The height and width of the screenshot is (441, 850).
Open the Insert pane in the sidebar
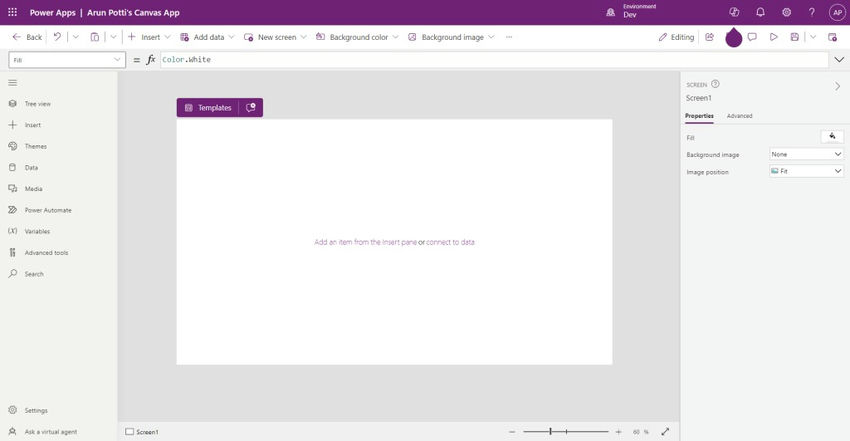pos(25,125)
